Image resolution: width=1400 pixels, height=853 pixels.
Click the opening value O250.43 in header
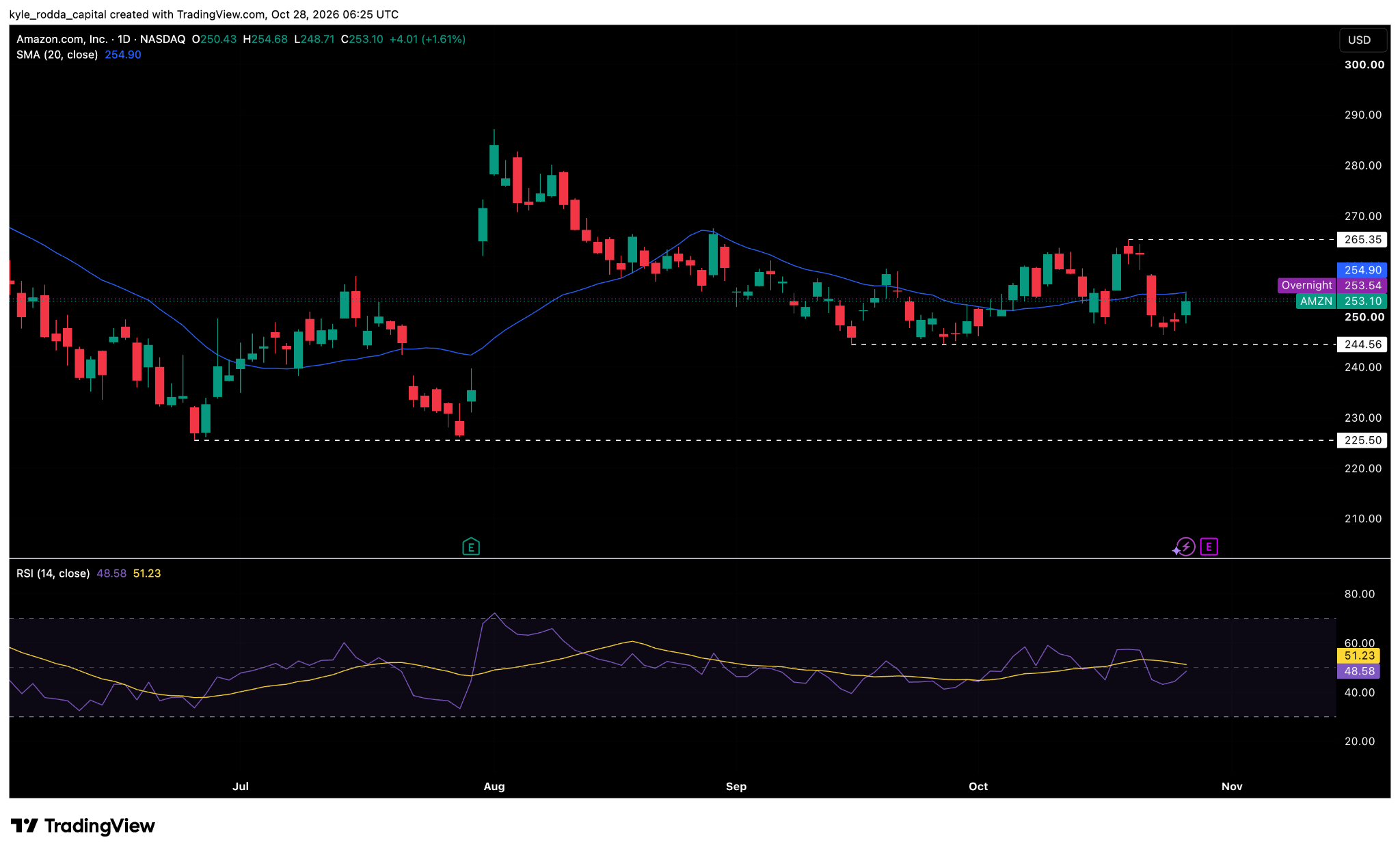point(214,39)
